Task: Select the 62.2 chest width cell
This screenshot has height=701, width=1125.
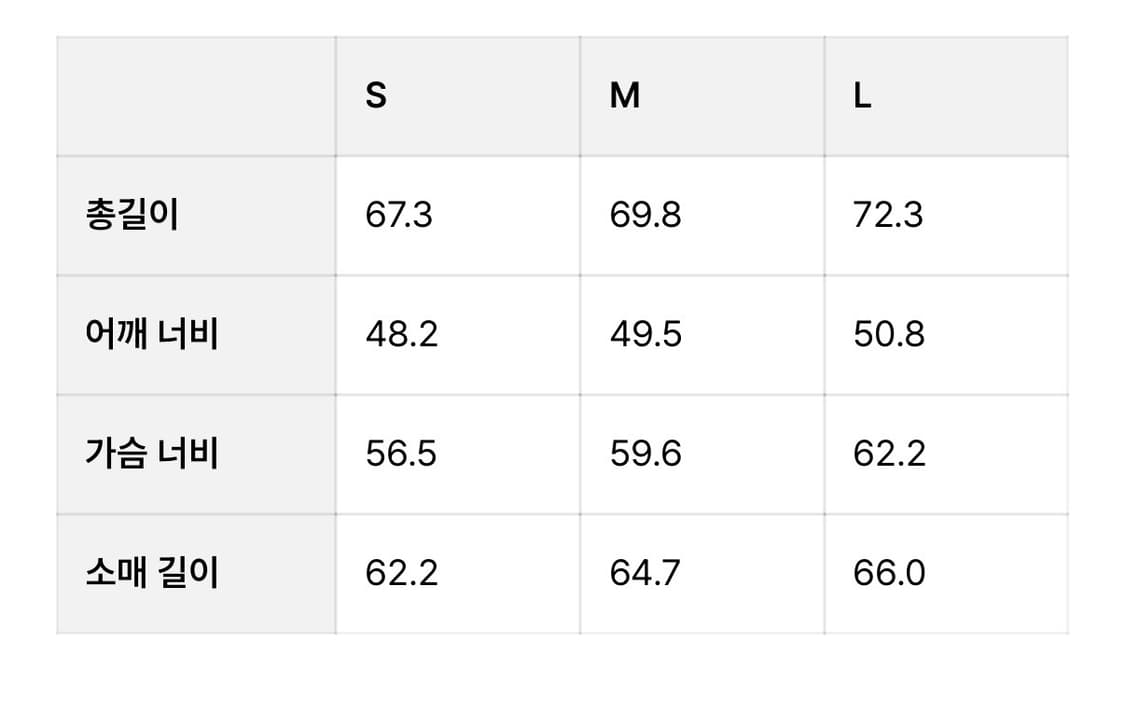Action: click(x=889, y=454)
